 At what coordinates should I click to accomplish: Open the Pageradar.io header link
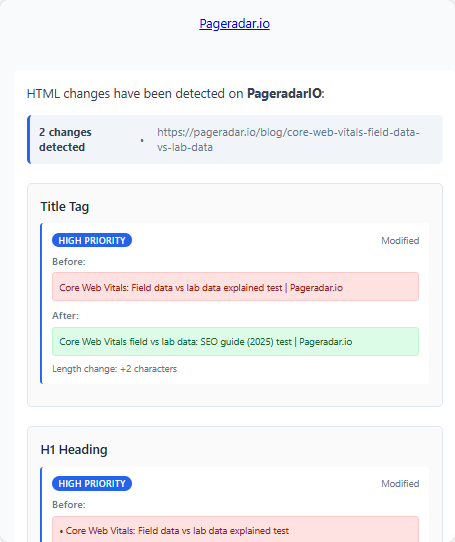coord(234,24)
